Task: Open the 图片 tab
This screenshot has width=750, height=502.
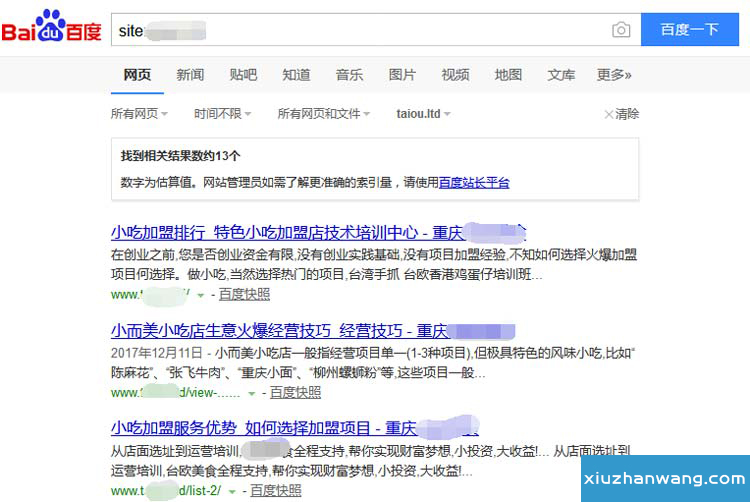Action: click(x=402, y=75)
